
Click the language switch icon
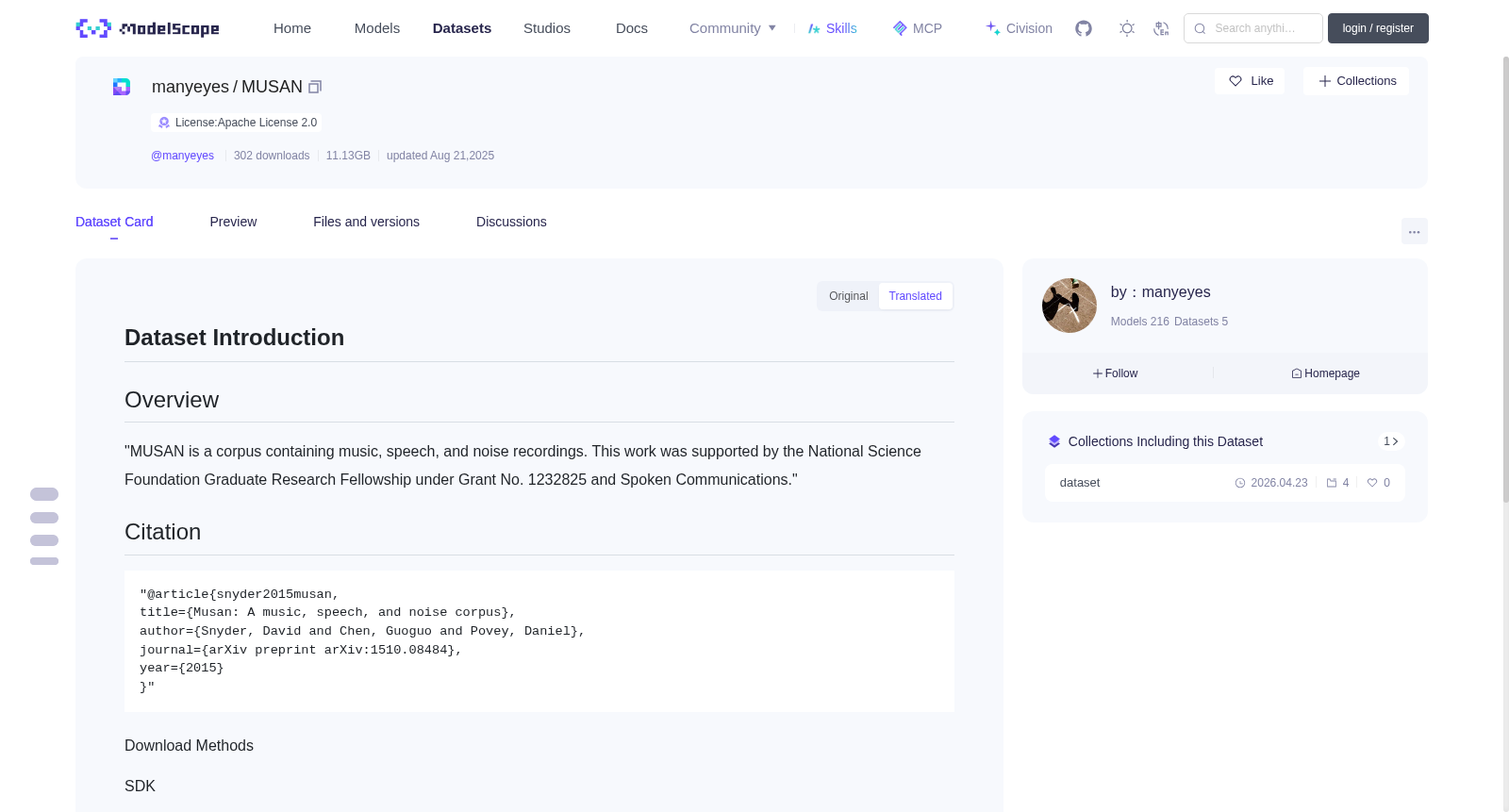(1161, 28)
